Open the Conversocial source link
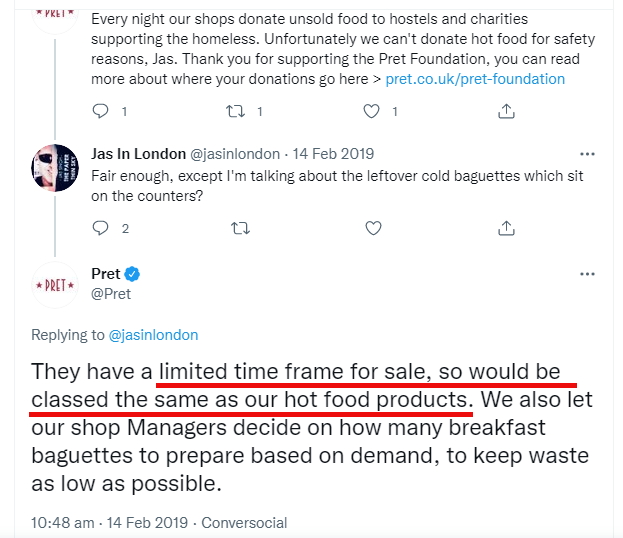The image size is (623, 538). tap(244, 522)
